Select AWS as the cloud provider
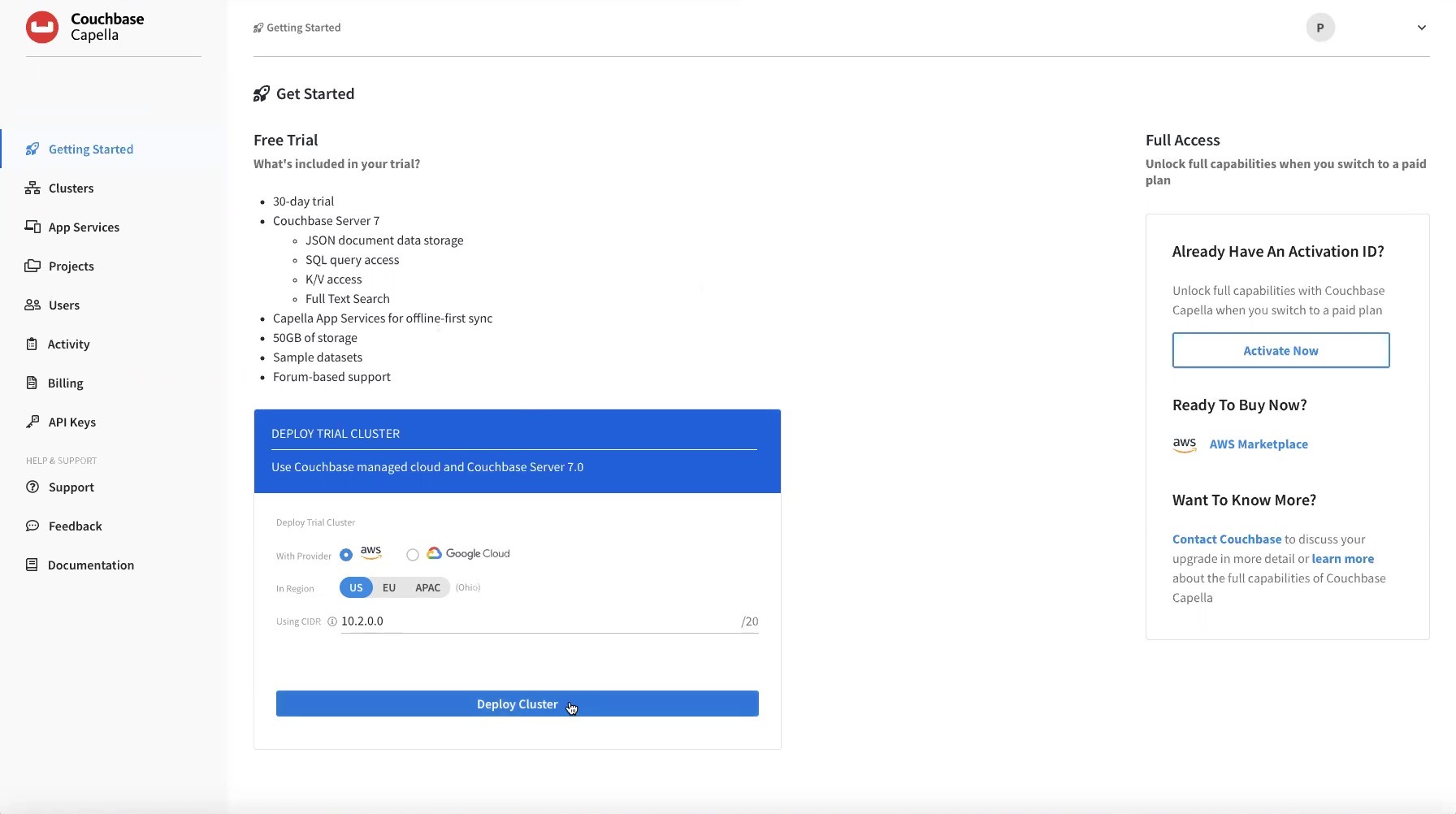Screen dimensions: 1456x814 click(345, 554)
